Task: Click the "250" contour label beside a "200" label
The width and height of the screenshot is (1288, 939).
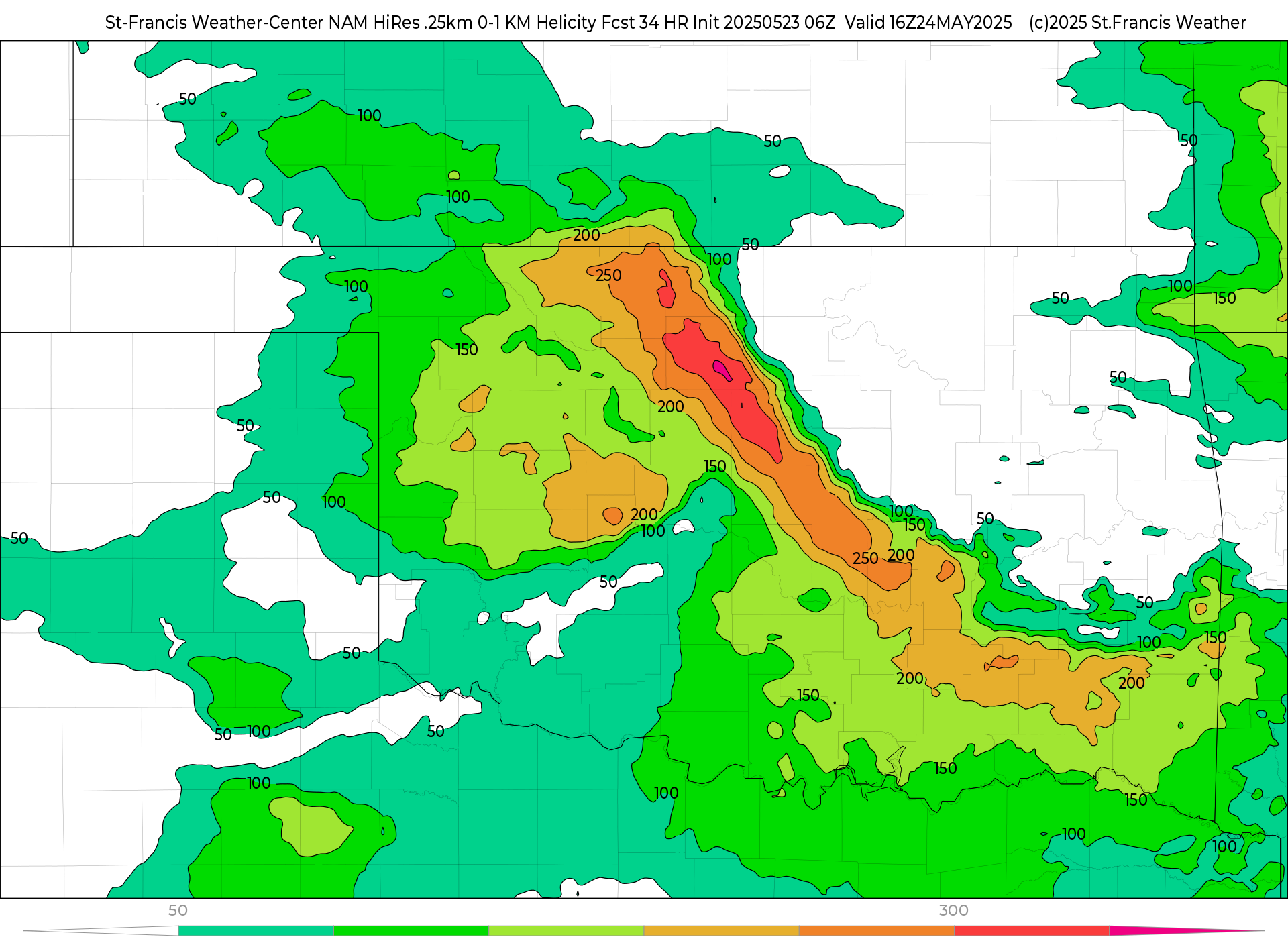Action: 865,558
